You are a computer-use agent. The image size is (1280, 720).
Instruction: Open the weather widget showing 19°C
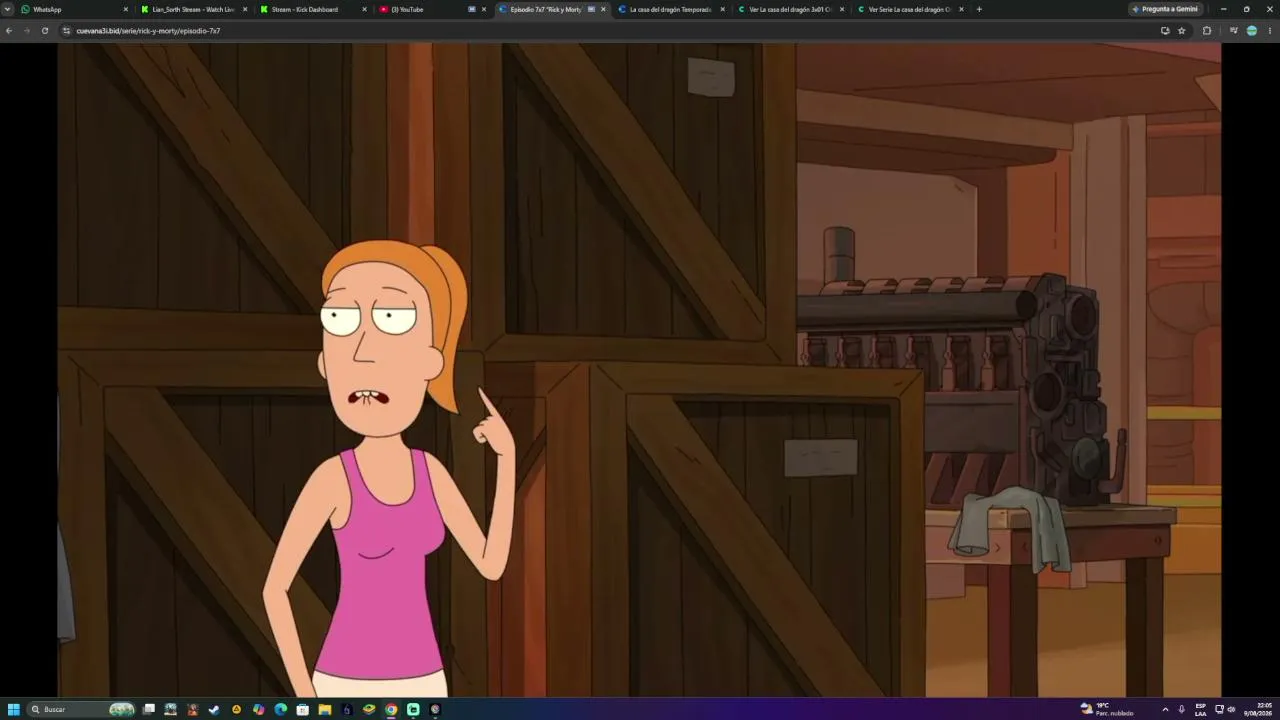[1107, 709]
